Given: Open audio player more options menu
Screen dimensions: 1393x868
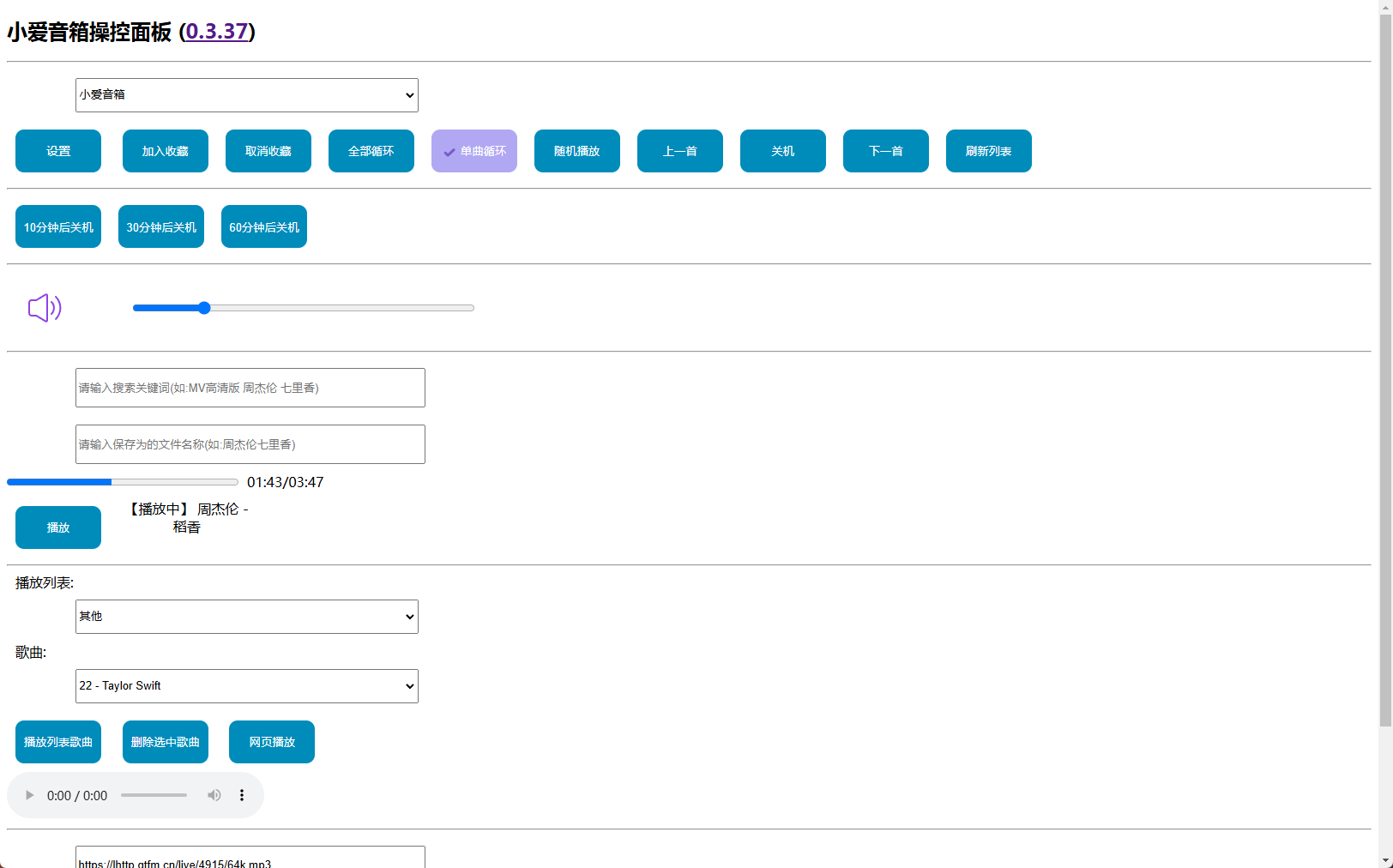Looking at the screenshot, I should [x=242, y=795].
